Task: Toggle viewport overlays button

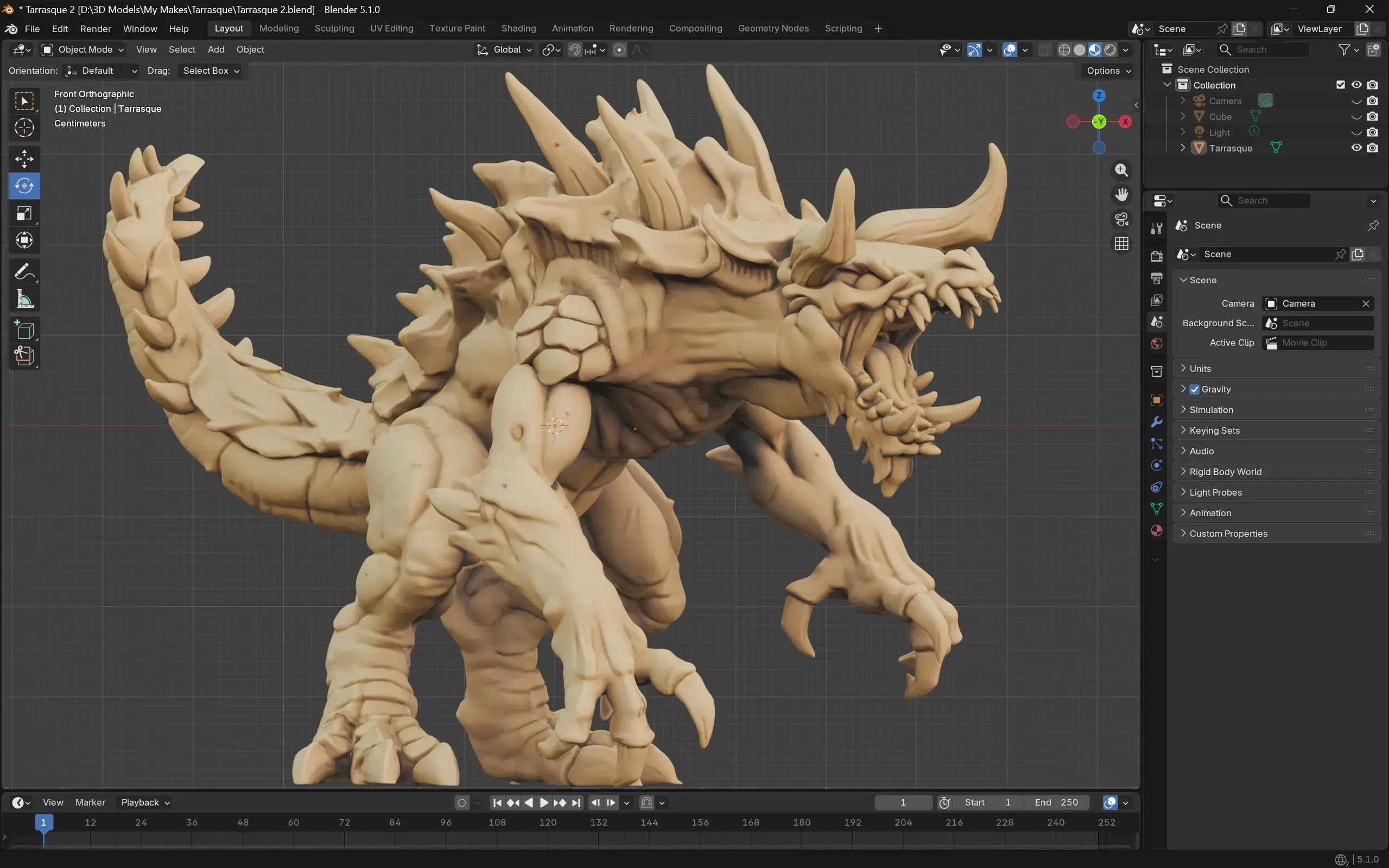Action: coord(1010,50)
